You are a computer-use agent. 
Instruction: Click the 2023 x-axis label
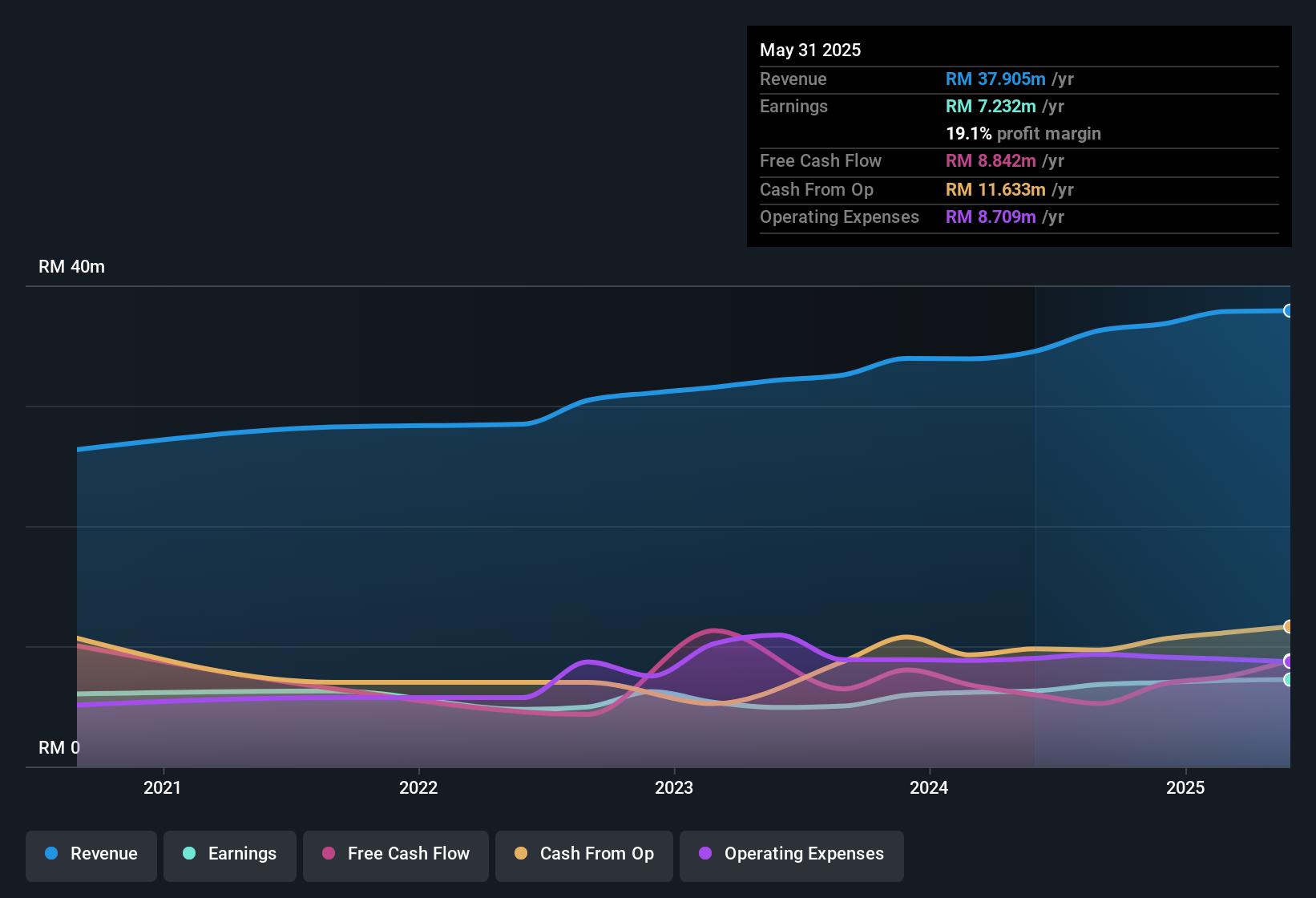point(674,788)
